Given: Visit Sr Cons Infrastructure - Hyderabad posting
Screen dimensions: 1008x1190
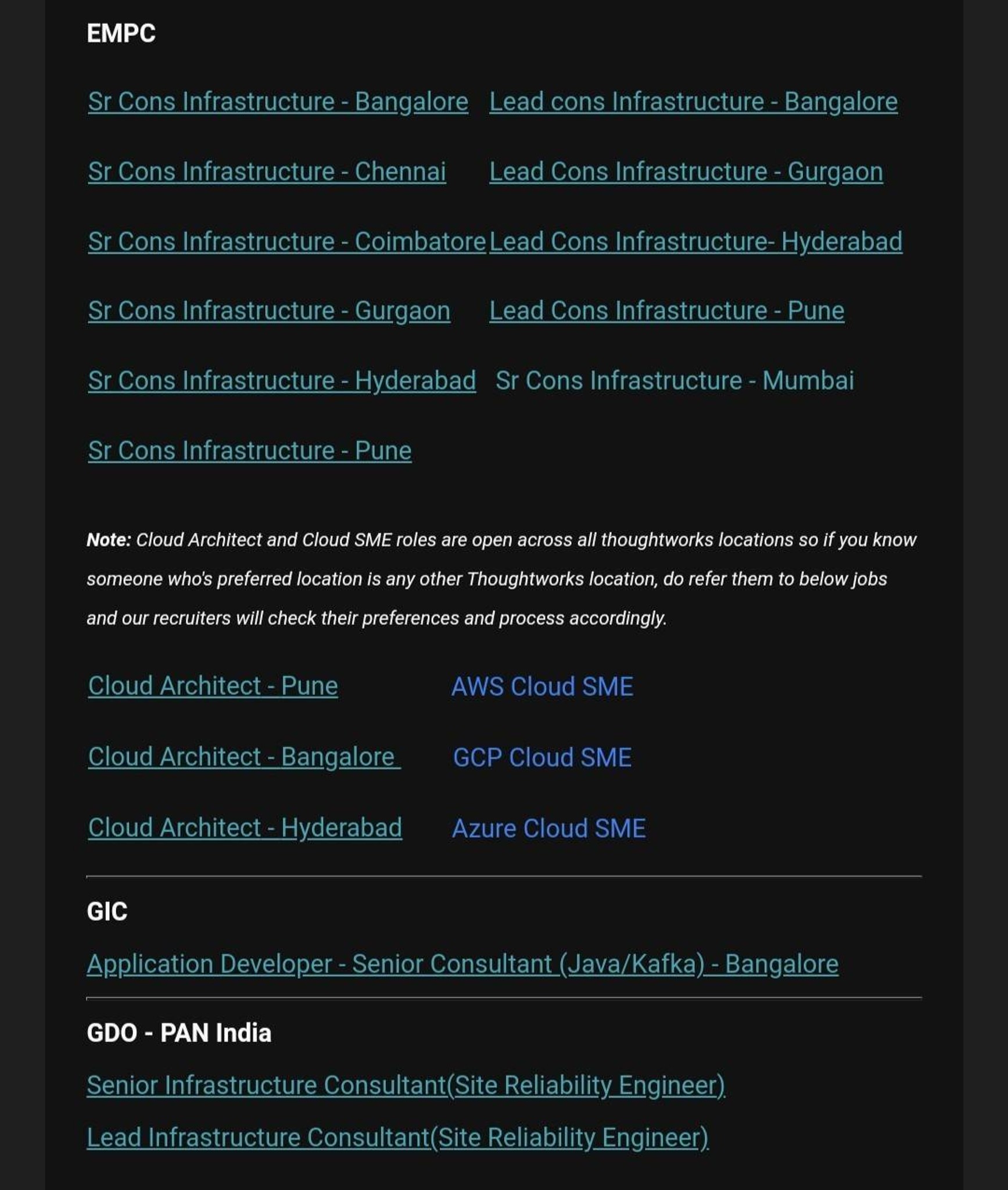Looking at the screenshot, I should (x=282, y=381).
